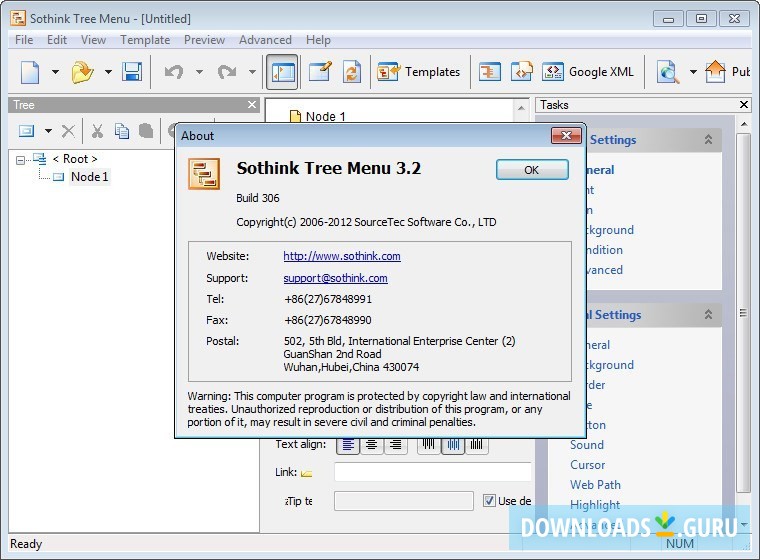Open the Advanced menu
The image size is (760, 560).
tap(265, 40)
